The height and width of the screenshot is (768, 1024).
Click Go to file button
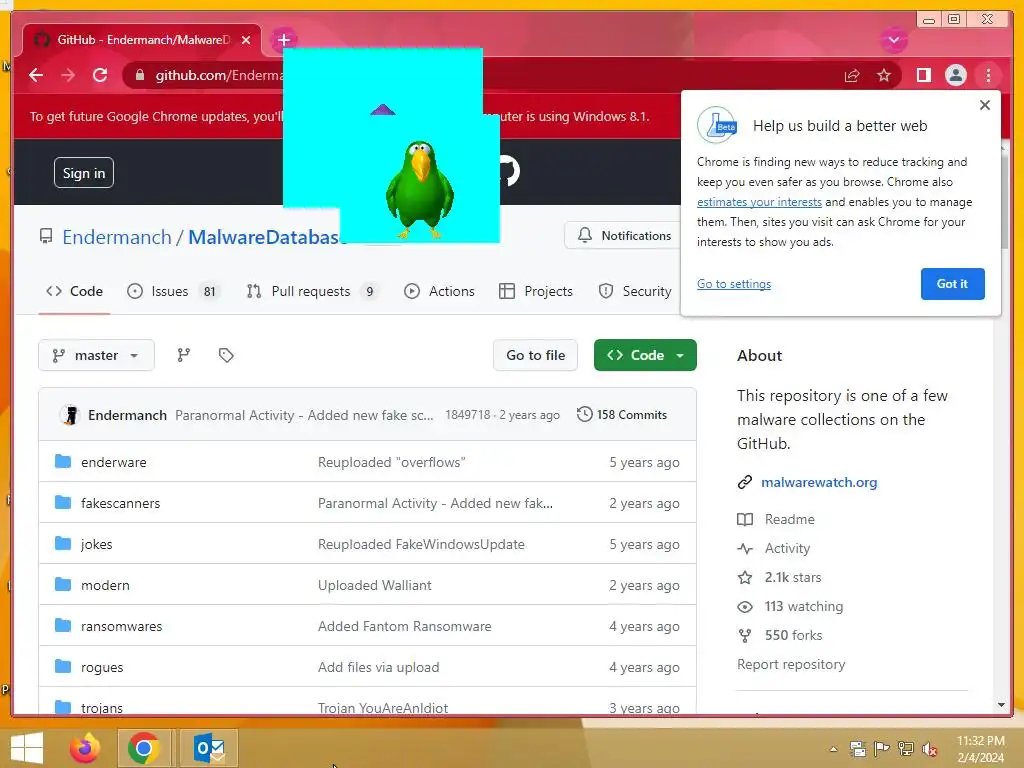[536, 355]
